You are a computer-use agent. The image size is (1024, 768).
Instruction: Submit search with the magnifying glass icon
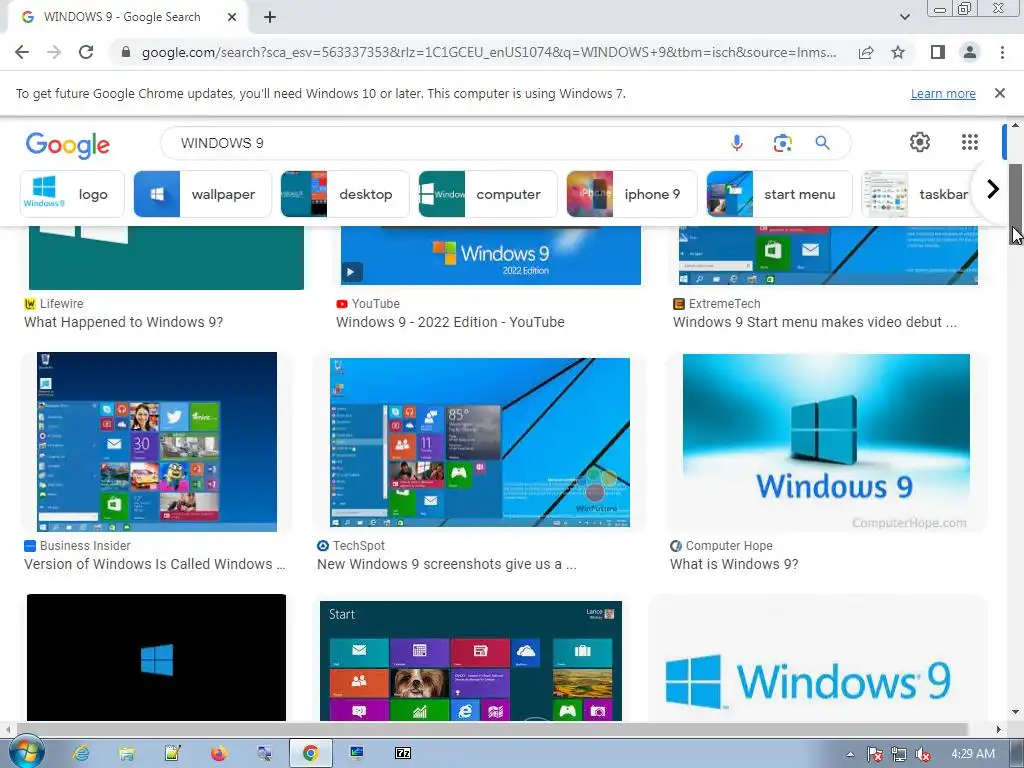(823, 143)
